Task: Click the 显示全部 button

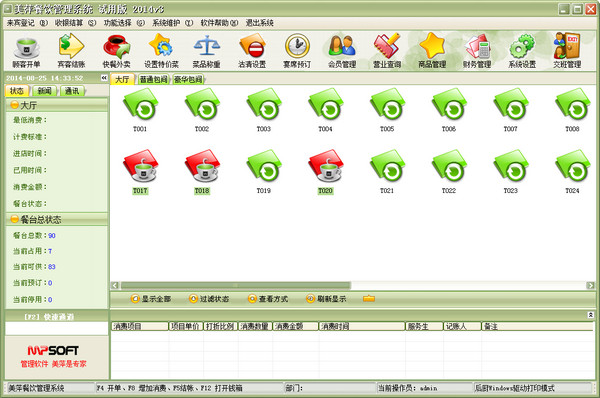Action: 151,298
